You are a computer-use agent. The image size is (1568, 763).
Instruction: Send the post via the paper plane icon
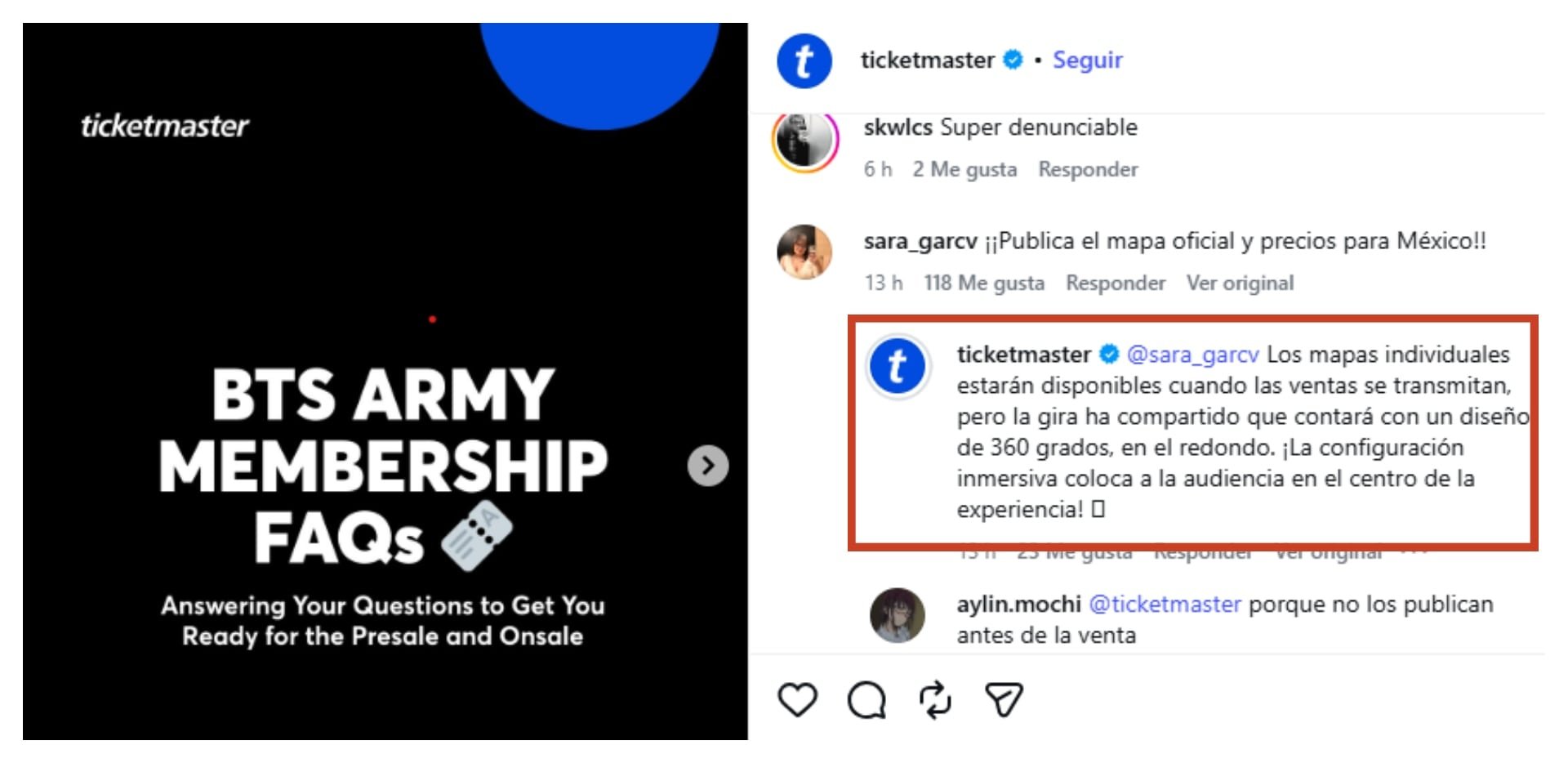pyautogui.click(x=1003, y=699)
